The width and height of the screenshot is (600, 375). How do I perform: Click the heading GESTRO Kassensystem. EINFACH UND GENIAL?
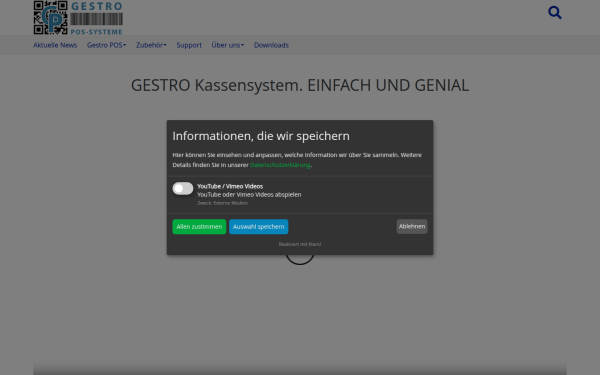point(300,85)
